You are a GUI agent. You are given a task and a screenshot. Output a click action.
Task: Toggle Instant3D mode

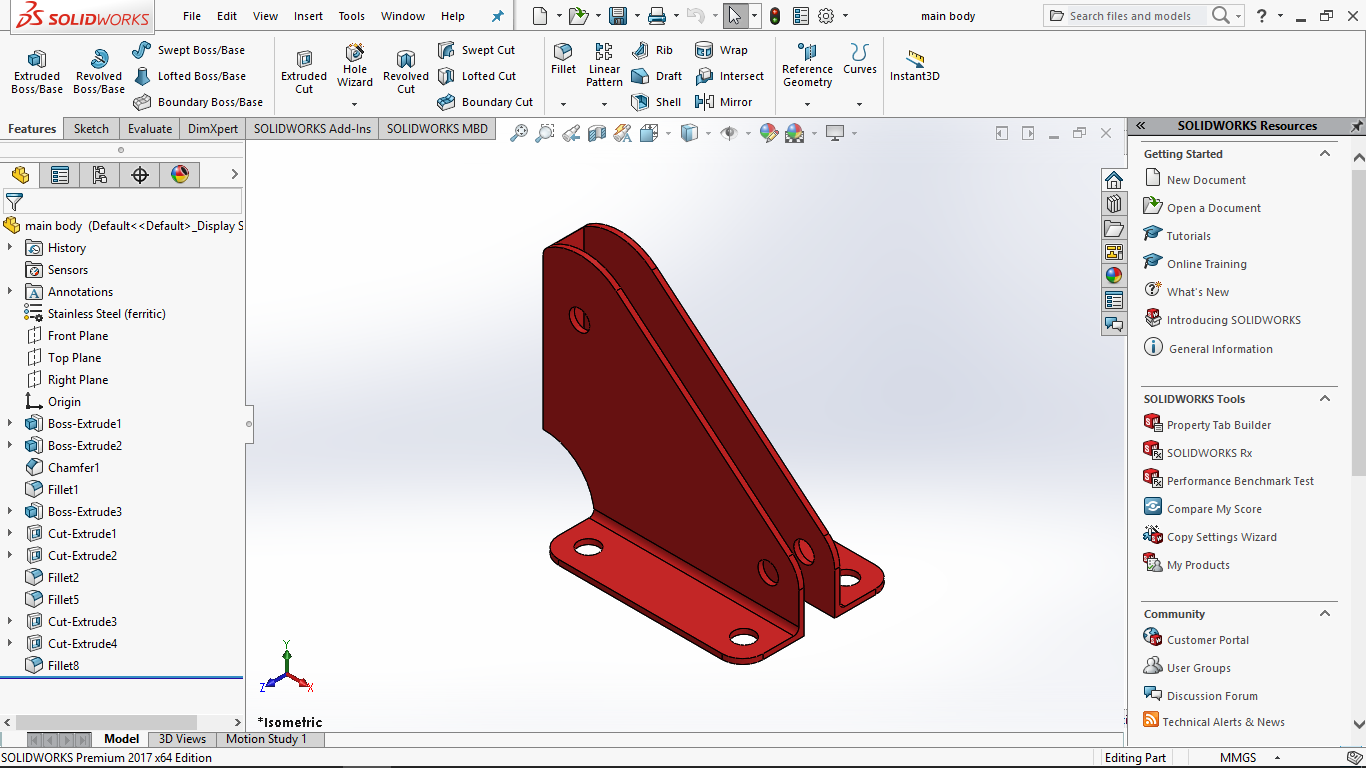(915, 66)
